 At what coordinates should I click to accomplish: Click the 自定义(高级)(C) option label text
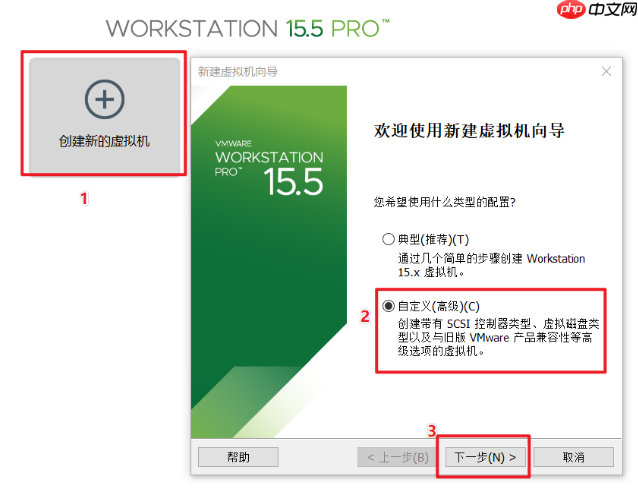pos(439,306)
